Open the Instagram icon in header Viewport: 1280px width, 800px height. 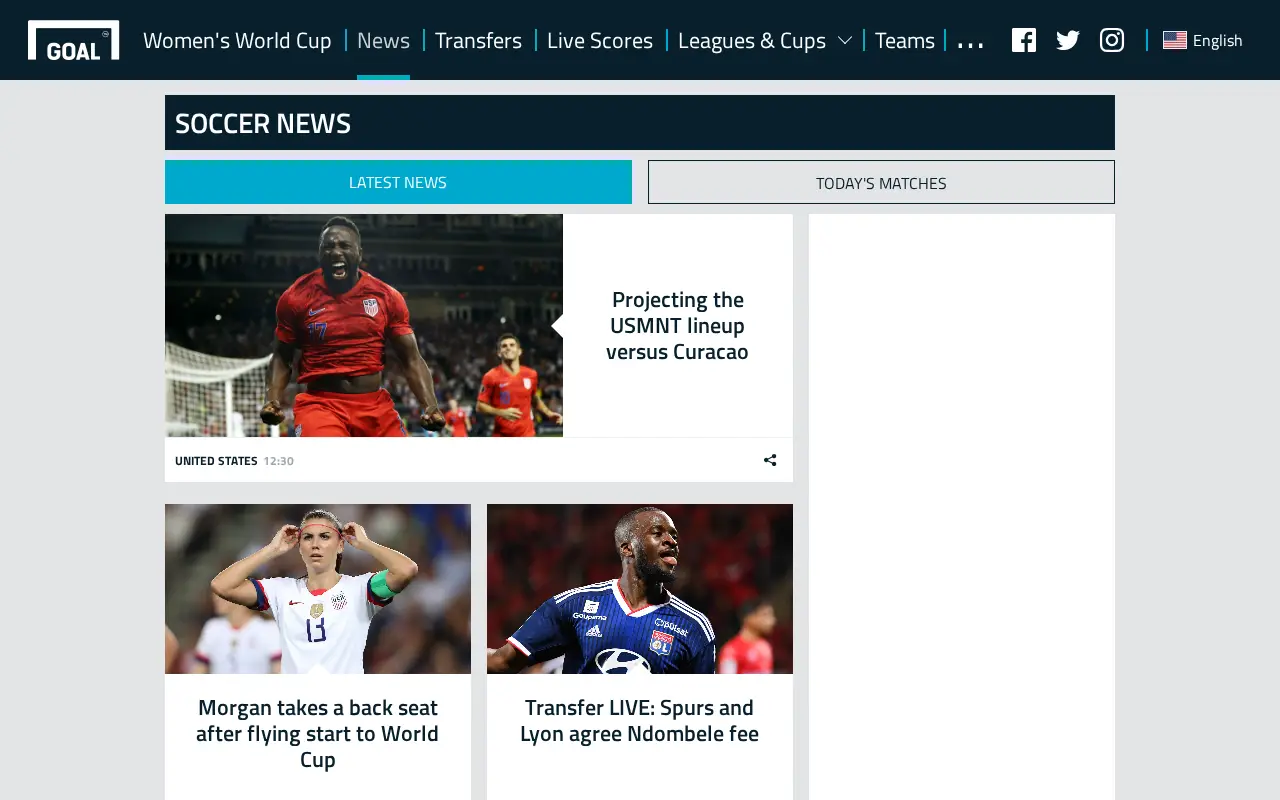(1112, 40)
